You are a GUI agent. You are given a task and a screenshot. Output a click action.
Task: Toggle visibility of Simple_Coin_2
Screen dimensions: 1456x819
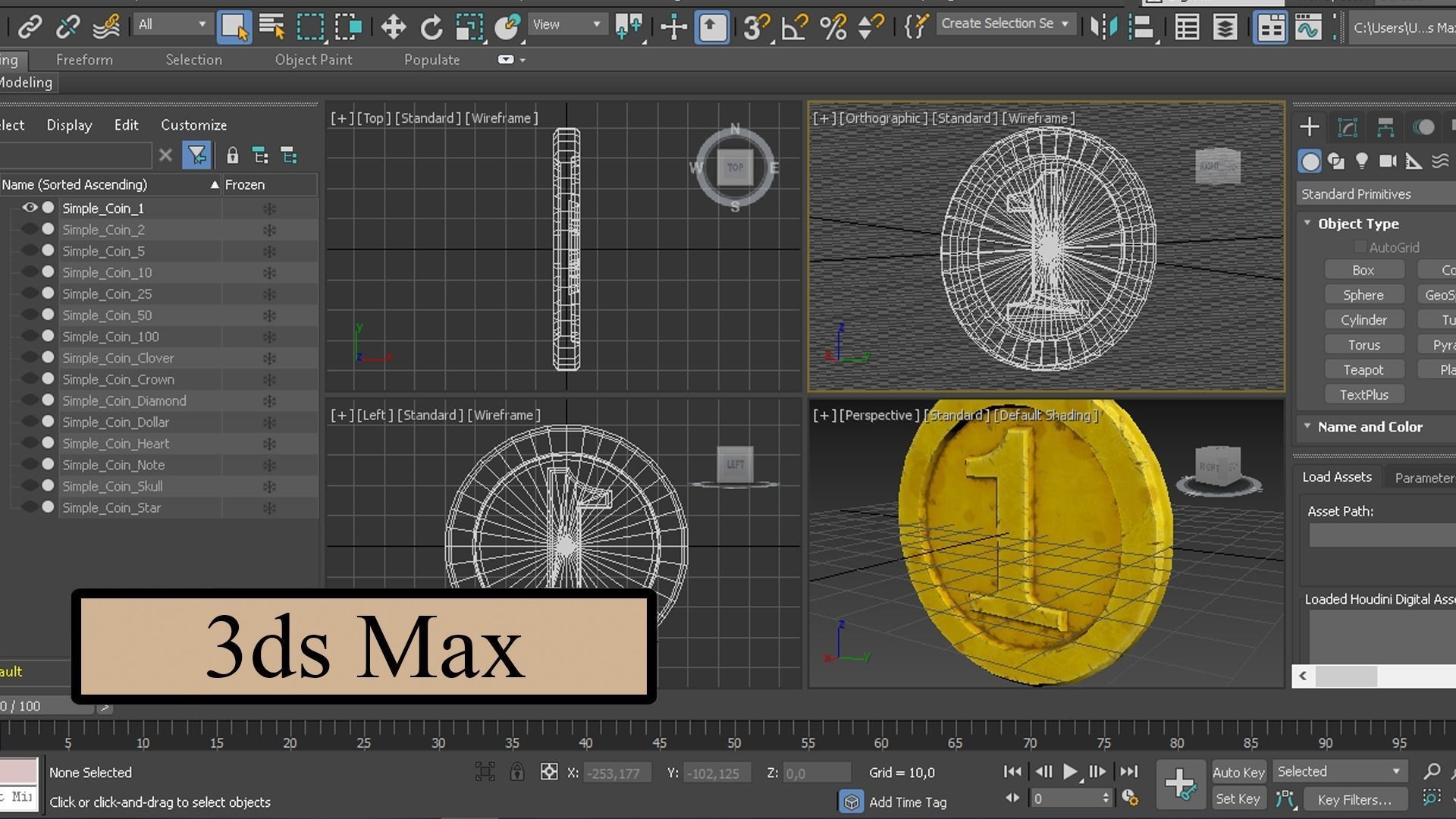(x=30, y=229)
